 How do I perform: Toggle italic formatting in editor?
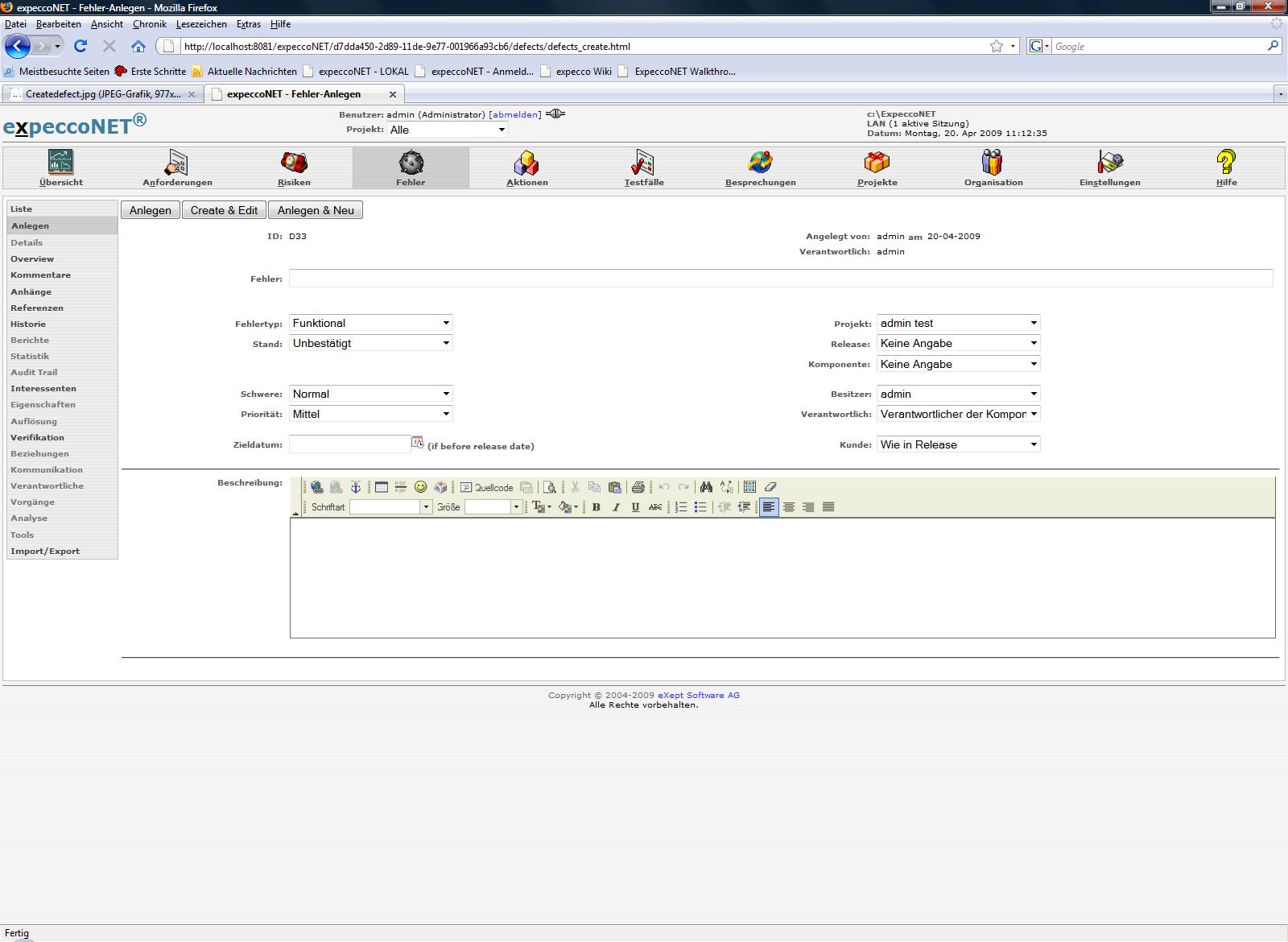616,507
